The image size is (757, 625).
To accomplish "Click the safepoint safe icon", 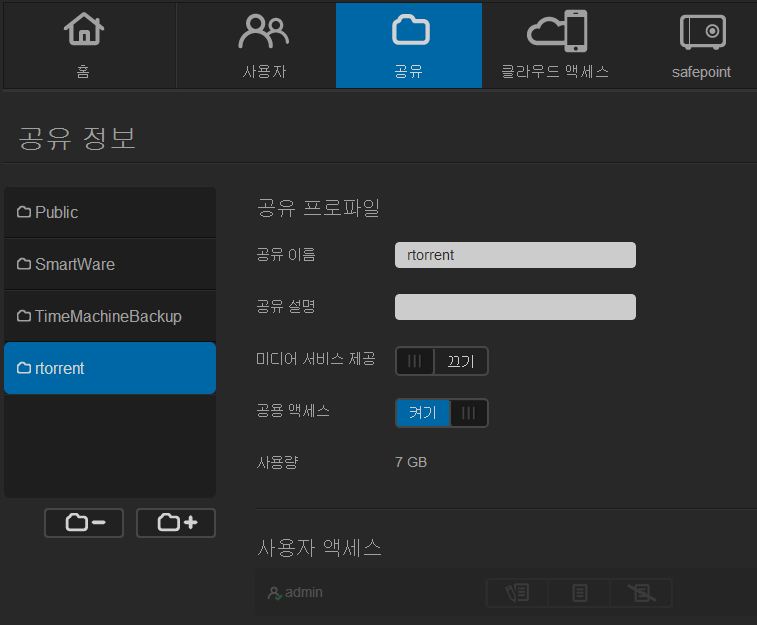I will point(702,31).
